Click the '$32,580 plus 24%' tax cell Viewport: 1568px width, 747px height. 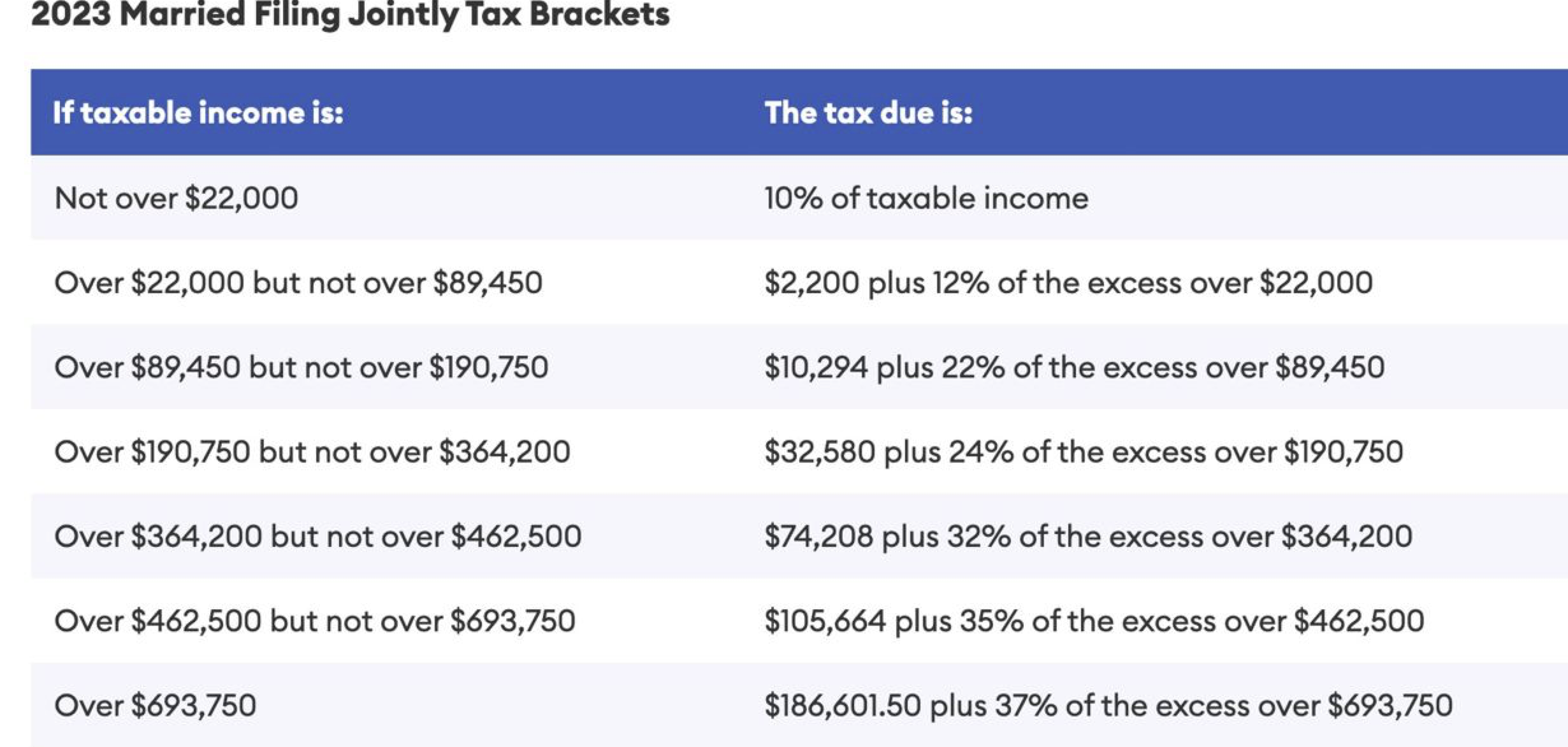tap(1083, 452)
